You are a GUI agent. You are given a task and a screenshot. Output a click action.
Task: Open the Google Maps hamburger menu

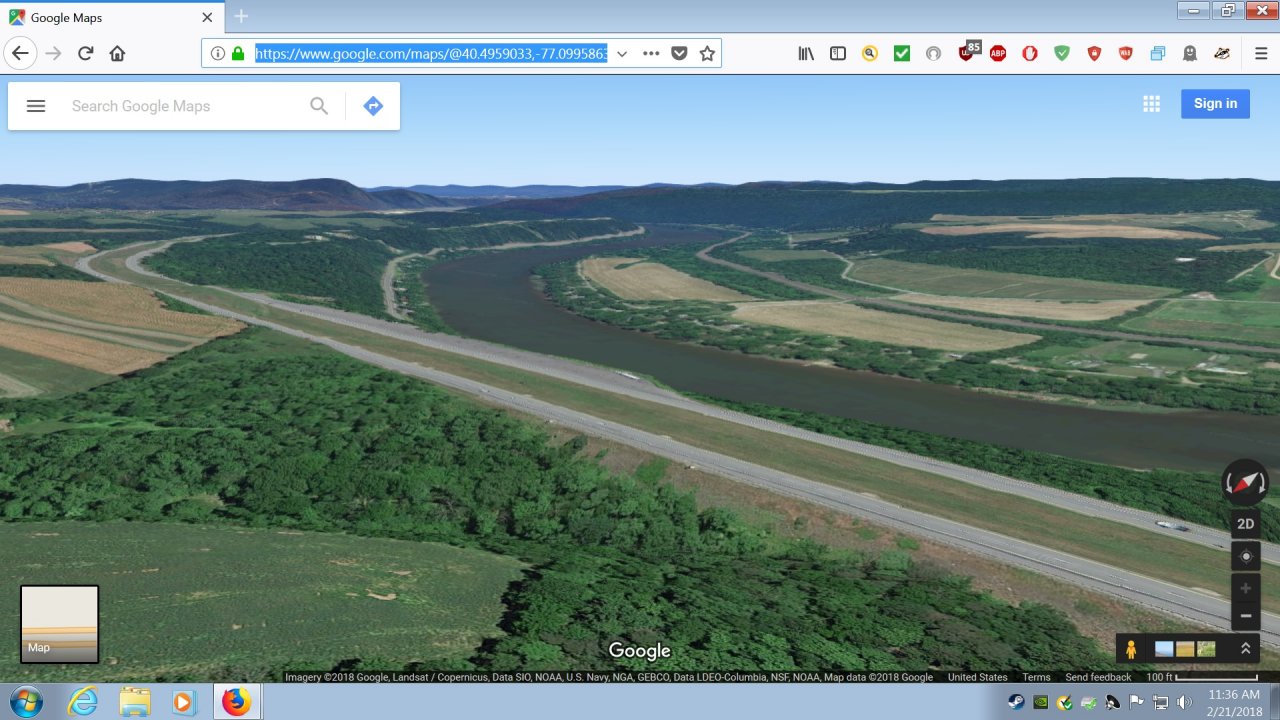[x=36, y=106]
